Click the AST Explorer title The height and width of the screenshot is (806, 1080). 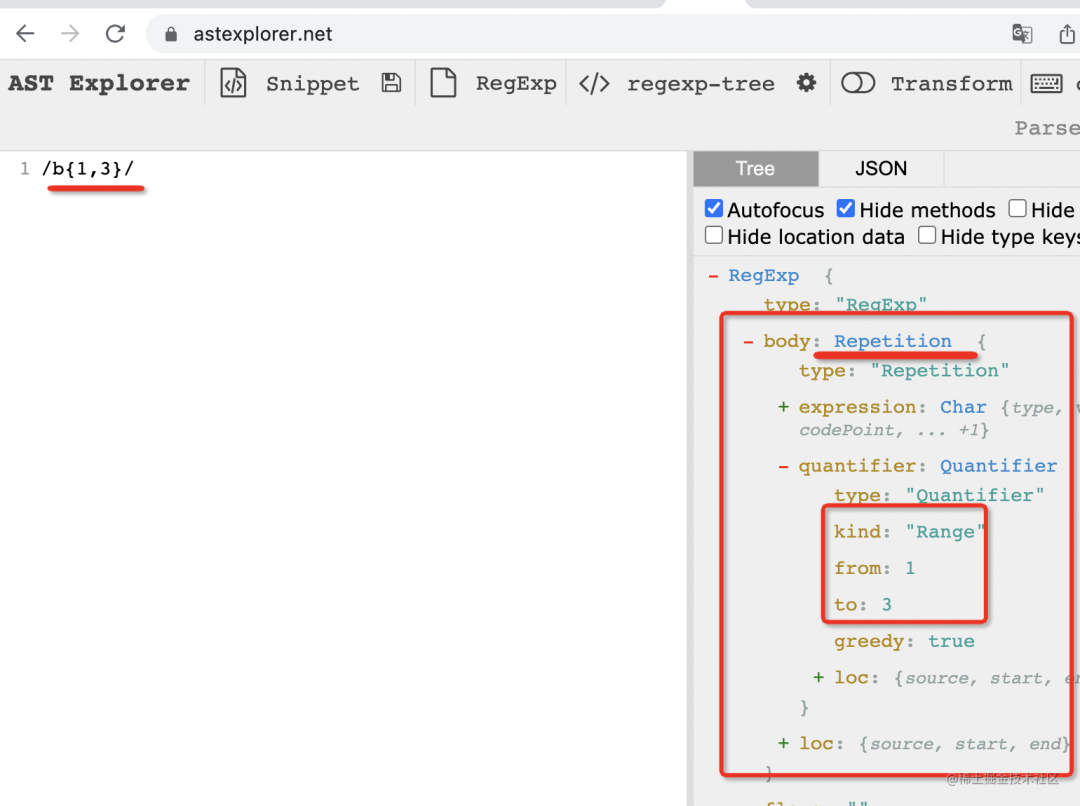98,83
